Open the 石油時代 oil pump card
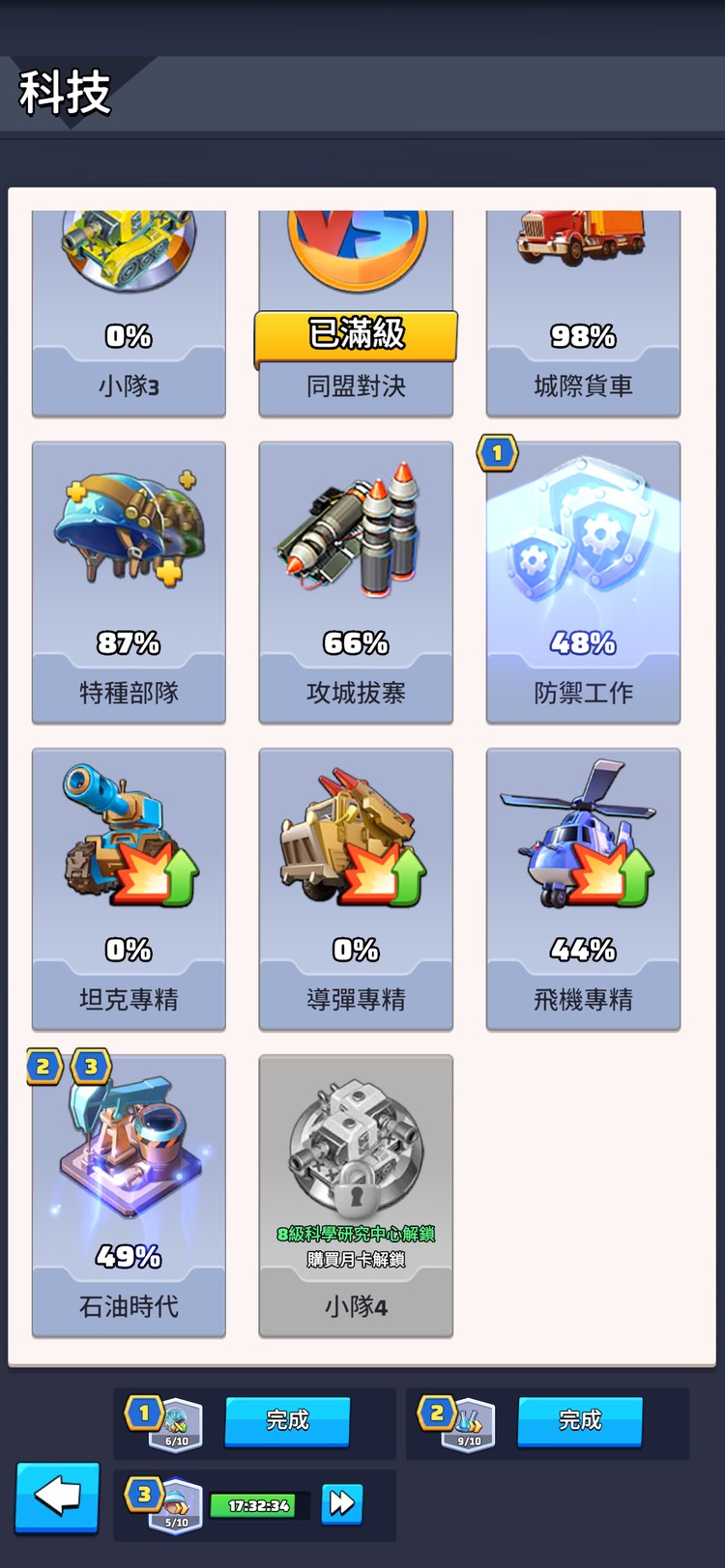This screenshot has height=1568, width=725. [129, 1196]
